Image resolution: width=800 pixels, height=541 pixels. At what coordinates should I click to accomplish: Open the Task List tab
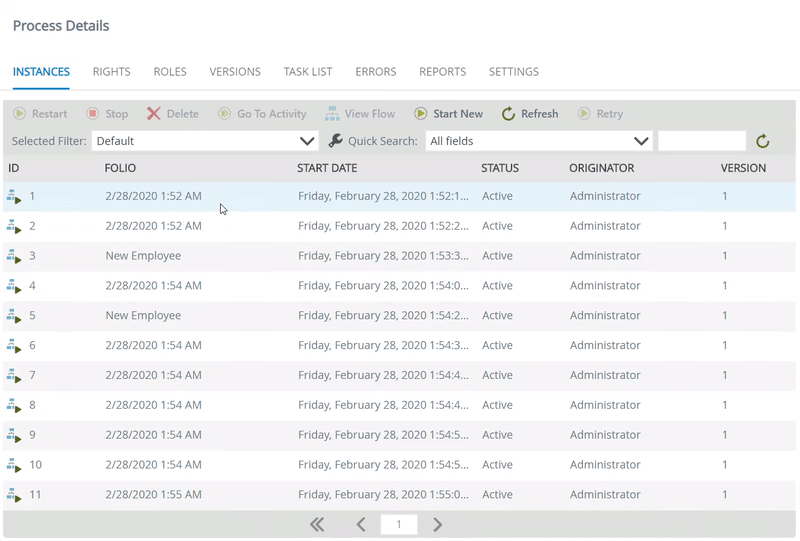[x=307, y=72]
